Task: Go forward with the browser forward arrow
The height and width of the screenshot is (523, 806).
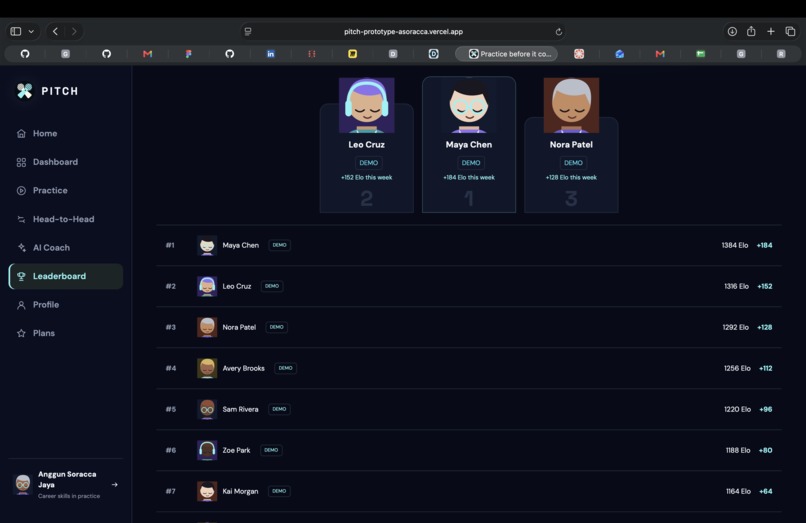Action: click(74, 31)
